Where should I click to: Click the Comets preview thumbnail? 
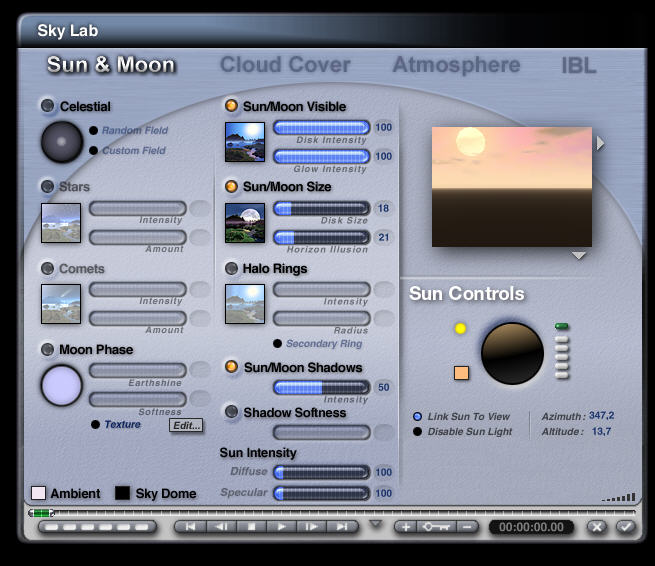click(61, 304)
